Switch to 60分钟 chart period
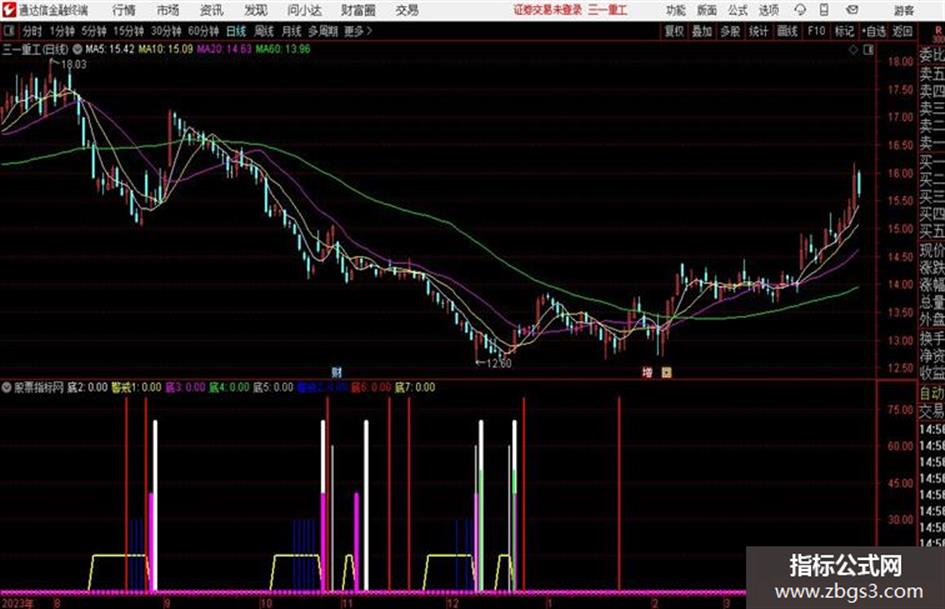945x609 pixels. click(x=203, y=31)
